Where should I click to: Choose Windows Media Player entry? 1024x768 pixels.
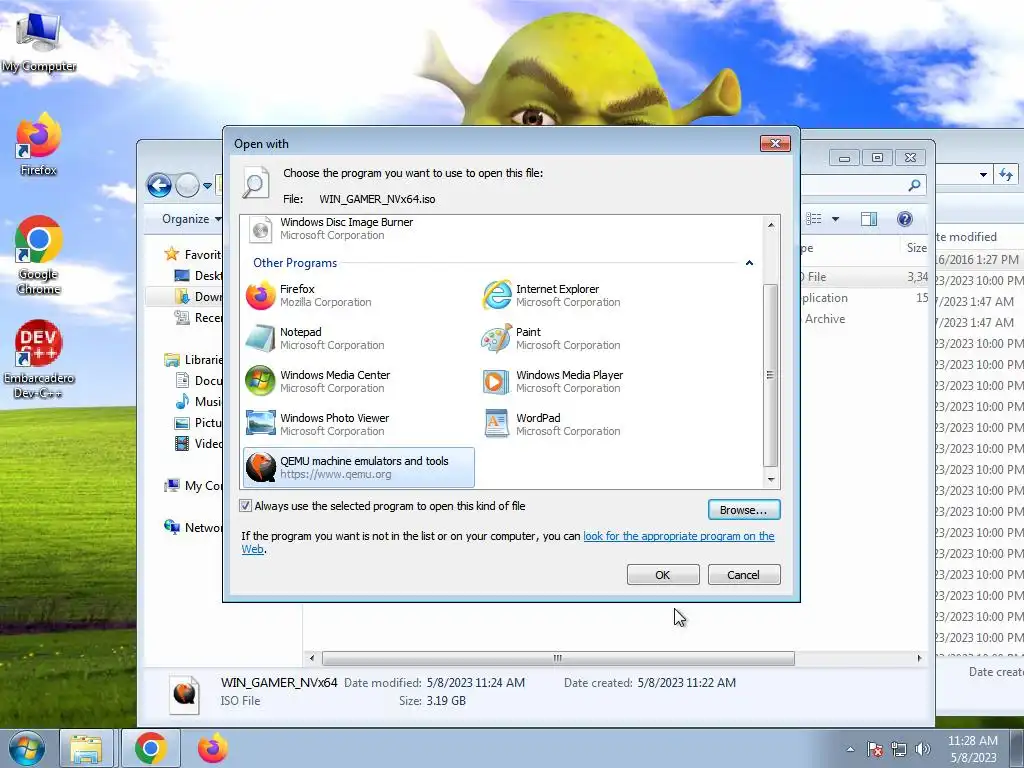pyautogui.click(x=594, y=381)
